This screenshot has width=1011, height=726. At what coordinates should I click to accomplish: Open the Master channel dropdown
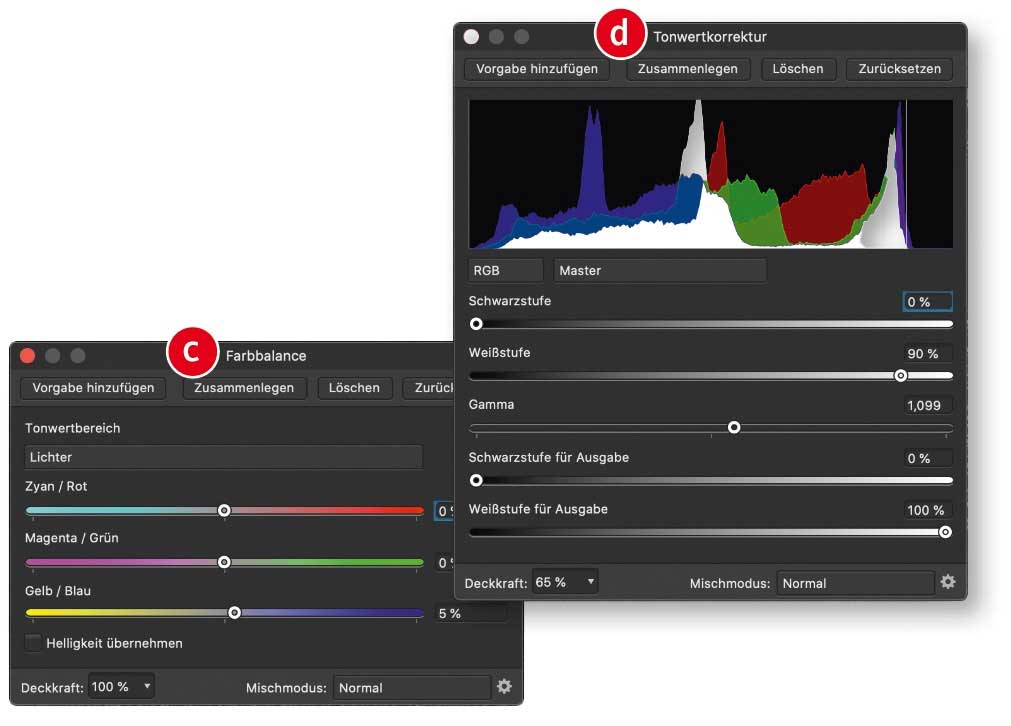pyautogui.click(x=660, y=271)
